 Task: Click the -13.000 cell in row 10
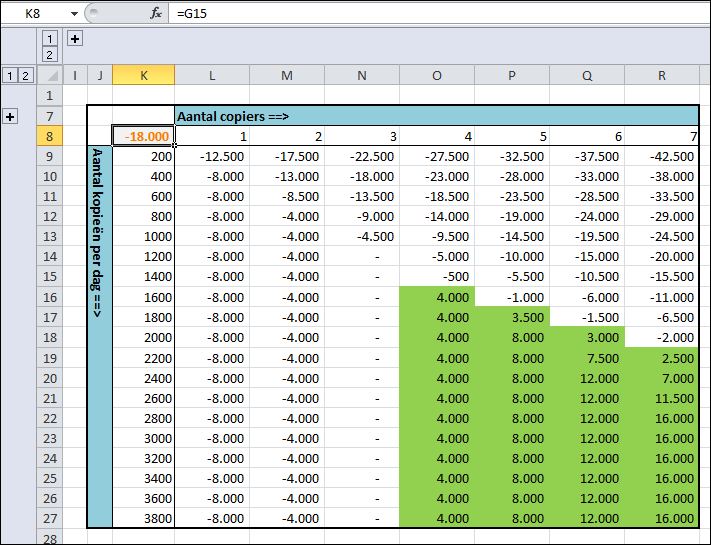(x=287, y=176)
